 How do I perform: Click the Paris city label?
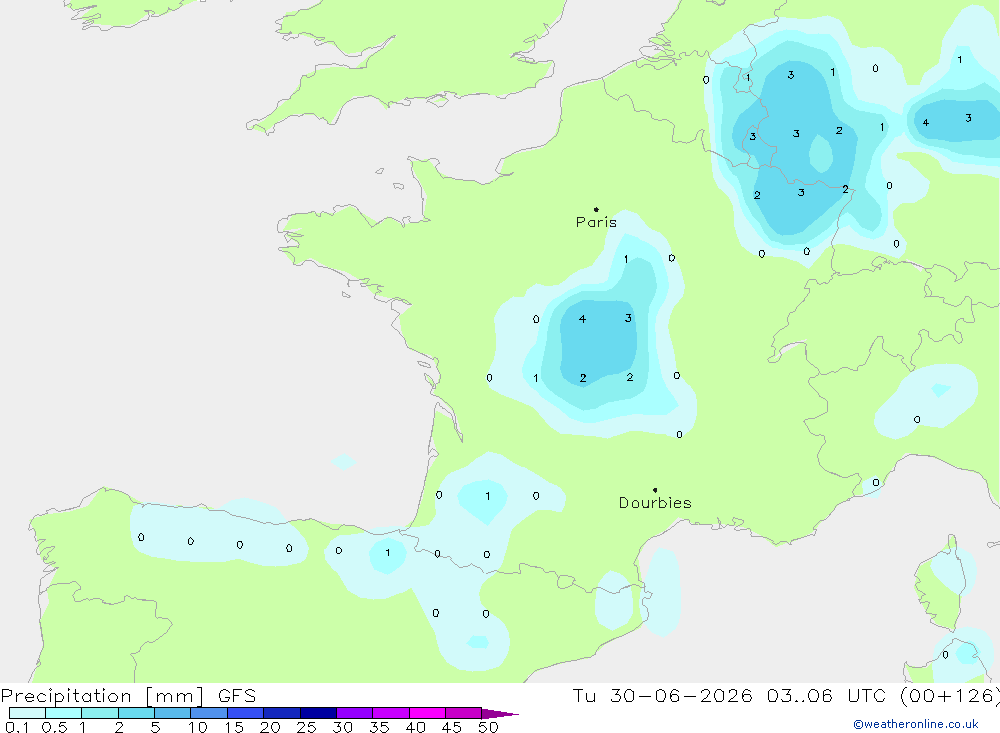[596, 222]
